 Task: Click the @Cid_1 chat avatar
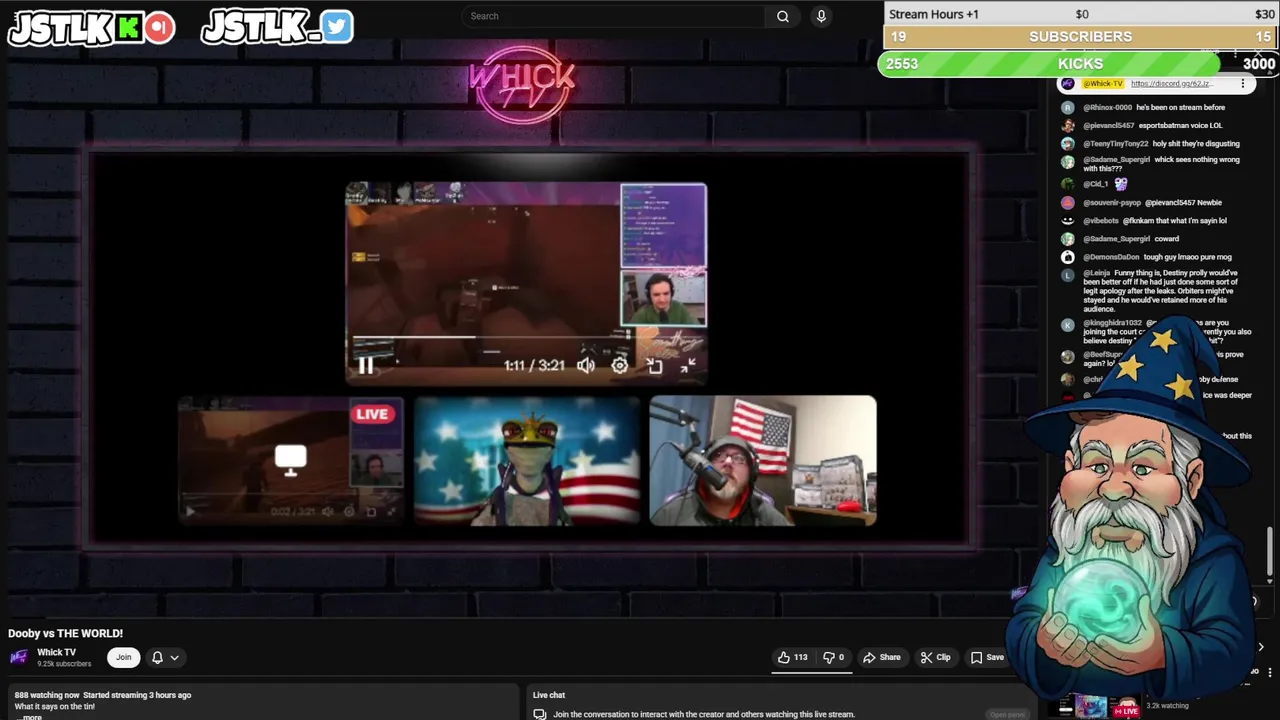click(1067, 185)
